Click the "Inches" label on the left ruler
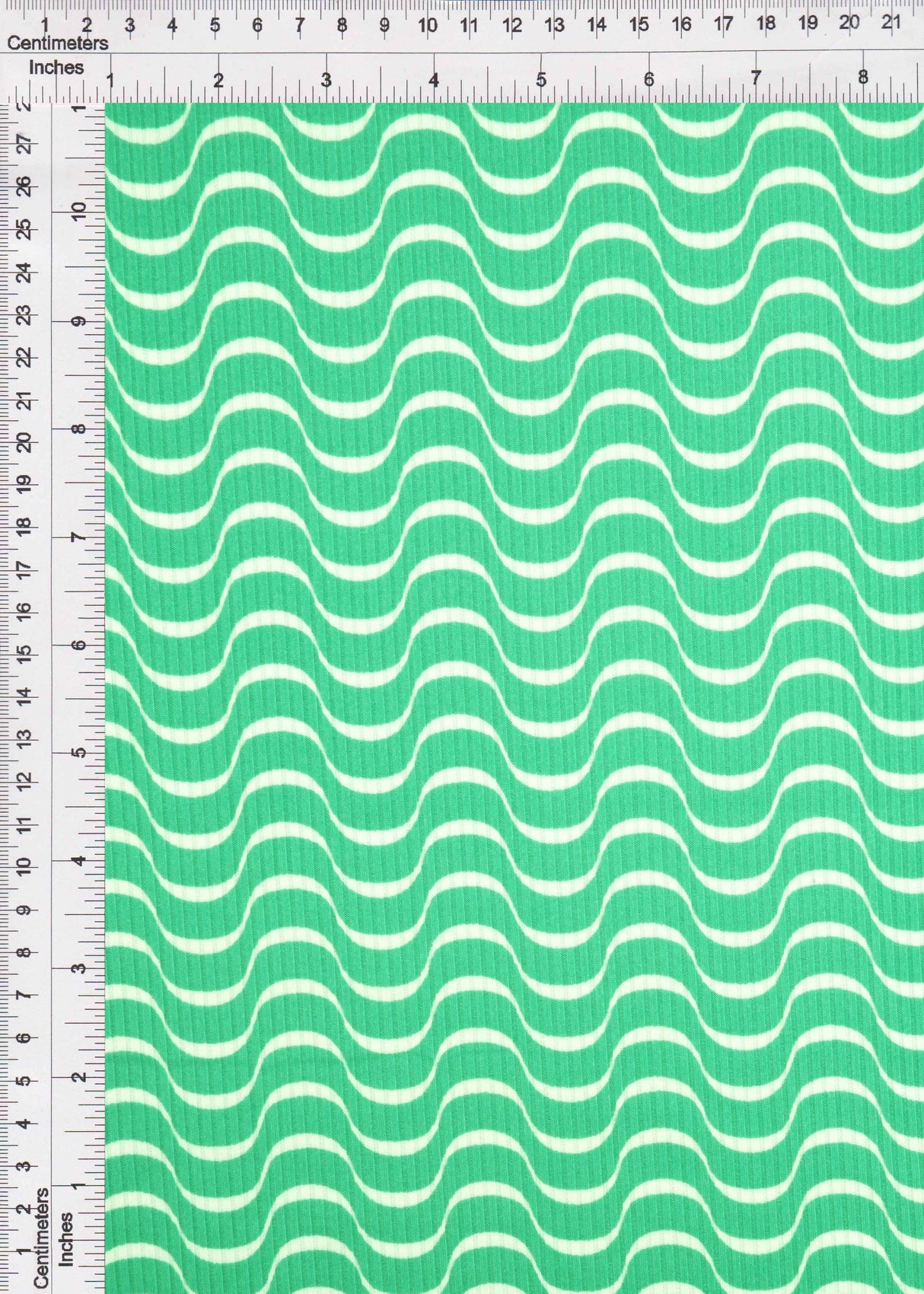Image resolution: width=924 pixels, height=1294 pixels. (67, 1239)
